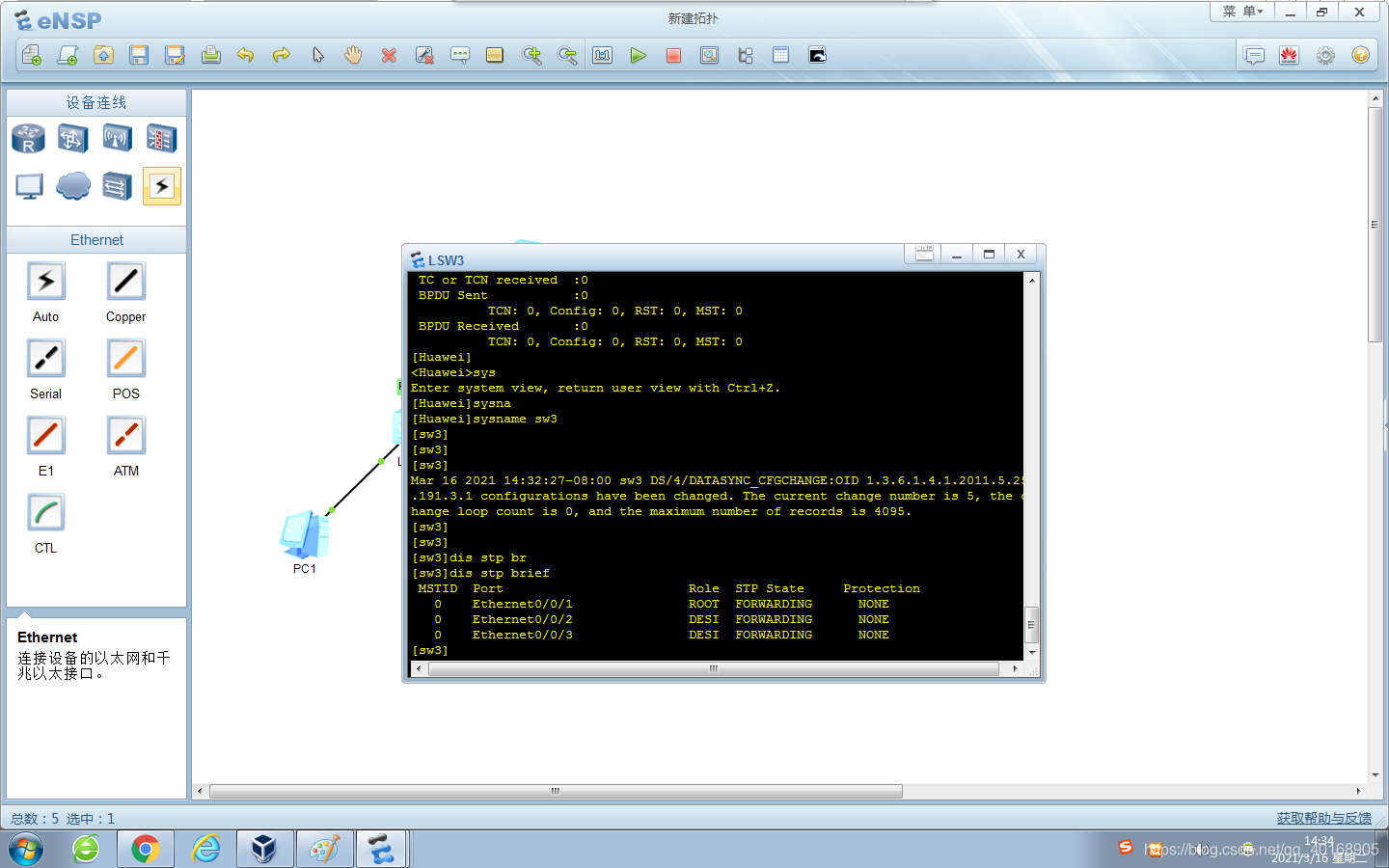Choose the Copper cable type
The height and width of the screenshot is (868, 1389).
(x=125, y=282)
